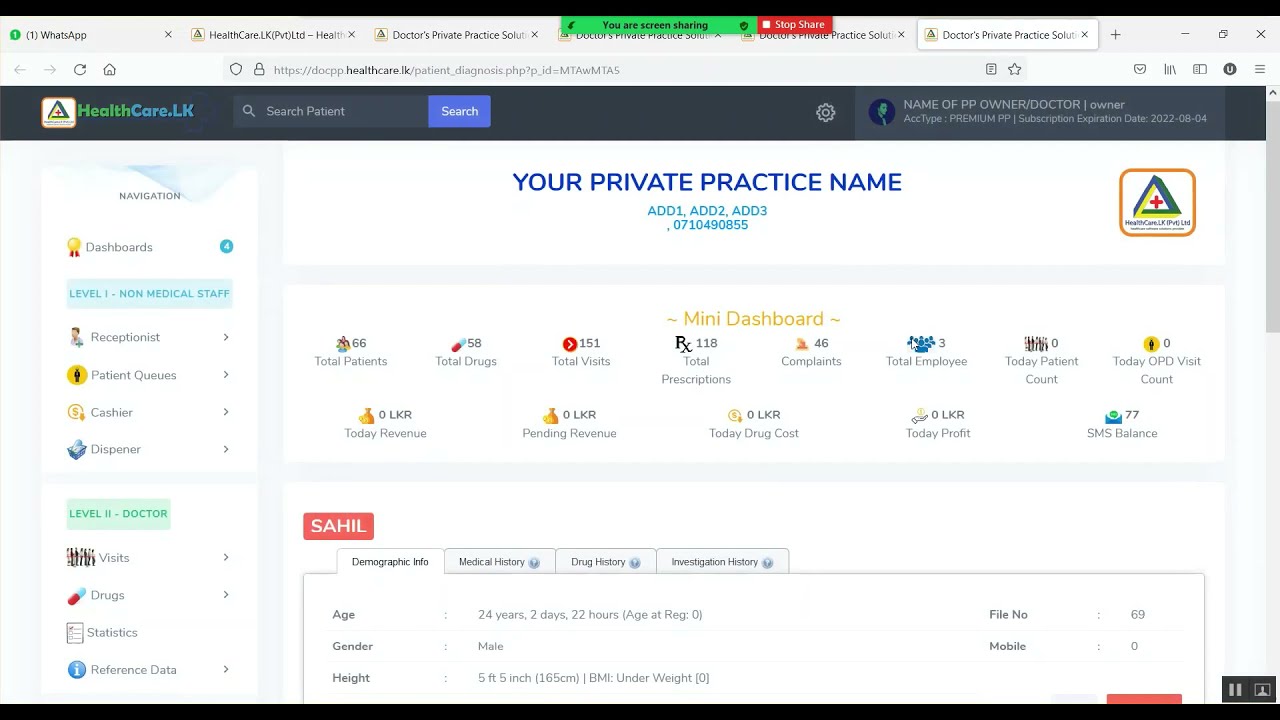This screenshot has width=1280, height=720.
Task: Open settings gear icon in header
Action: (826, 113)
